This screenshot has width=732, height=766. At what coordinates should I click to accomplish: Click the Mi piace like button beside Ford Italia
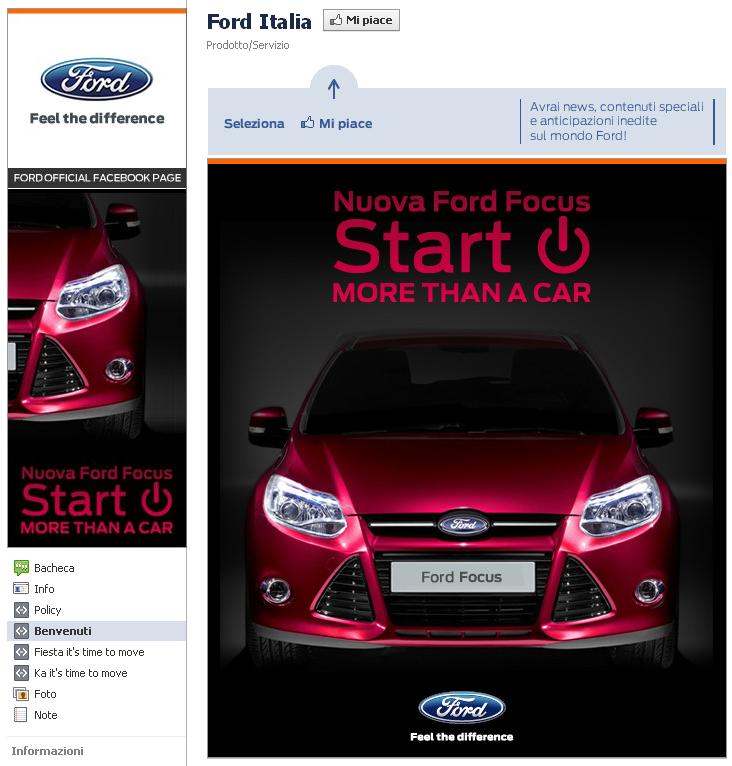pyautogui.click(x=361, y=21)
